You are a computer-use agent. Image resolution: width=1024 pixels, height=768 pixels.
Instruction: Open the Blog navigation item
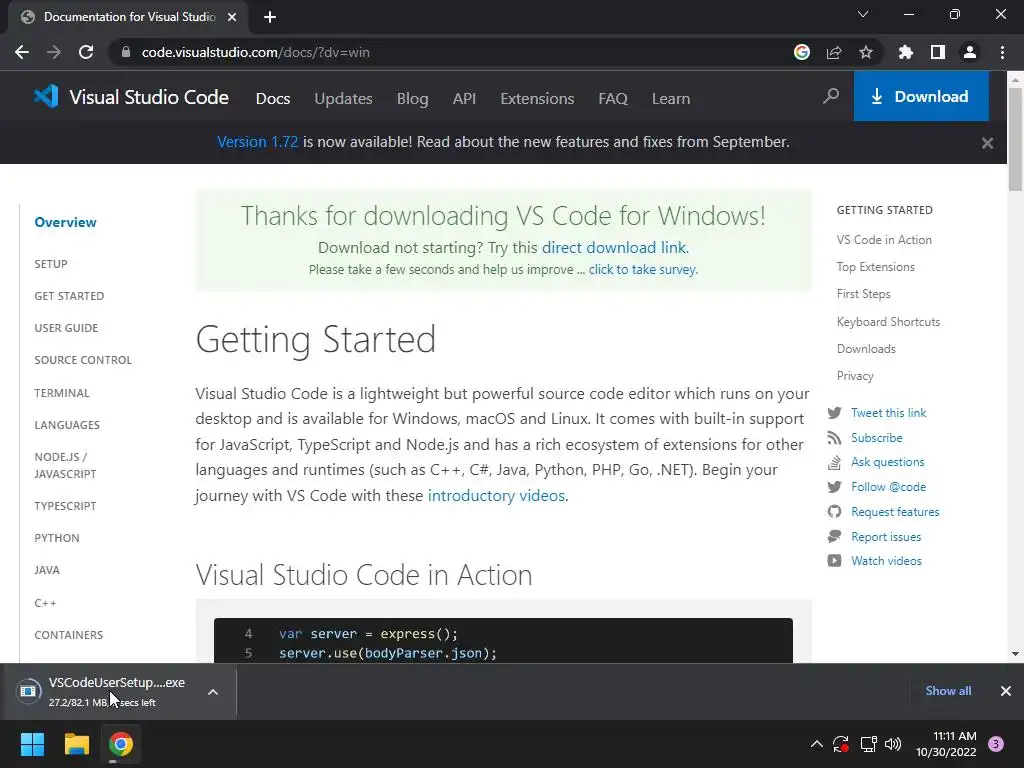413,99
